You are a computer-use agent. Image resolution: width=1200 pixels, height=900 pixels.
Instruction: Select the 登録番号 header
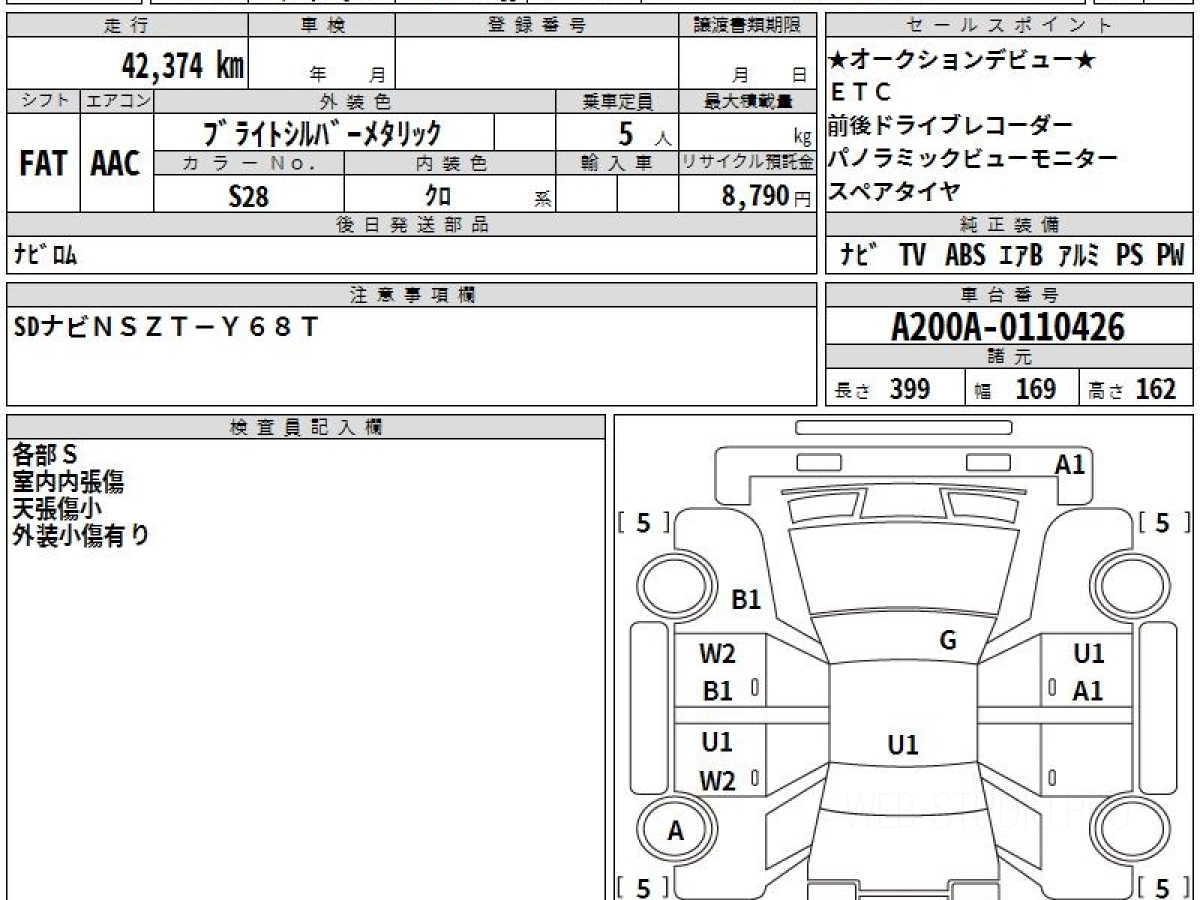(x=537, y=25)
